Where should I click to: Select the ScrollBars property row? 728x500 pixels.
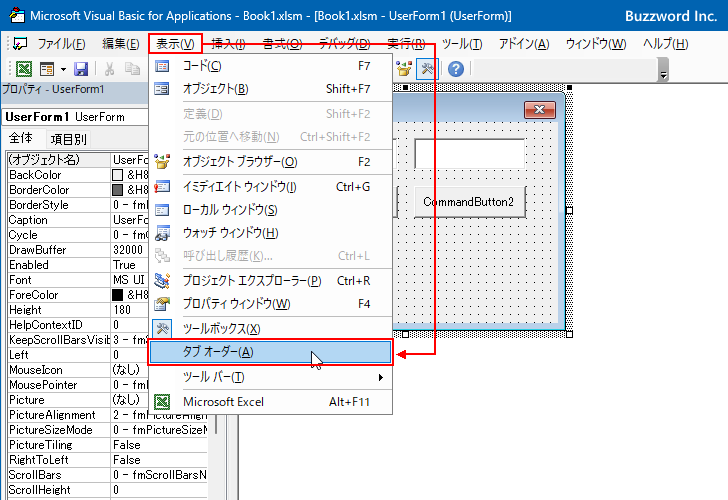[x=108, y=475]
